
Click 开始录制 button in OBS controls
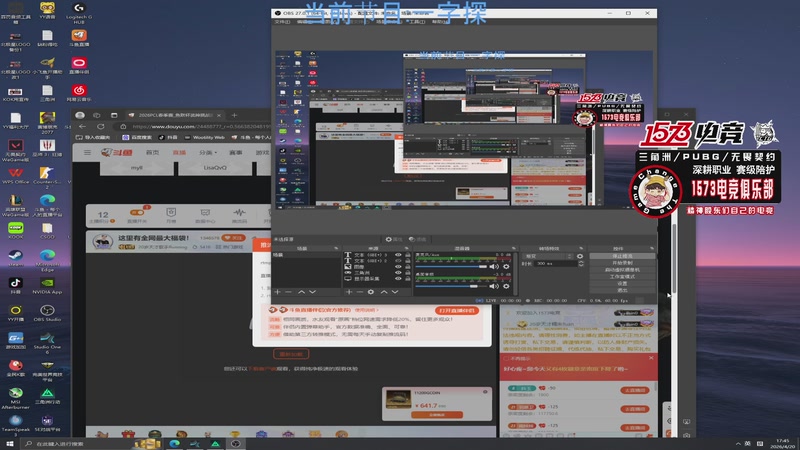click(x=622, y=263)
